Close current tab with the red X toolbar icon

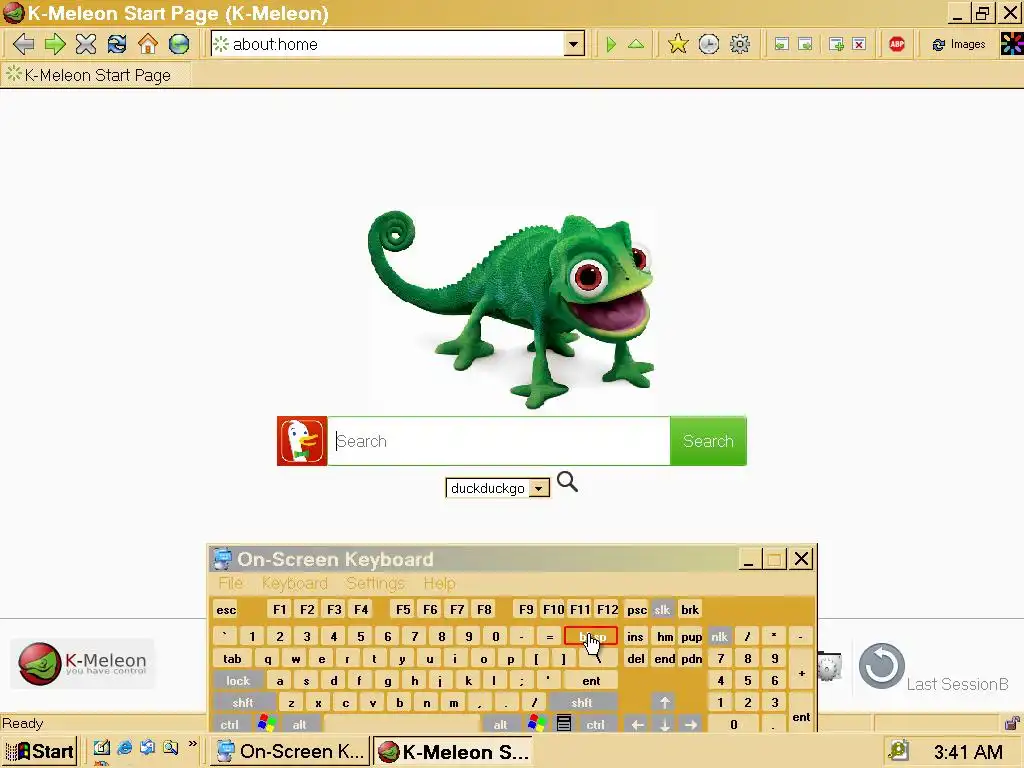click(x=859, y=44)
